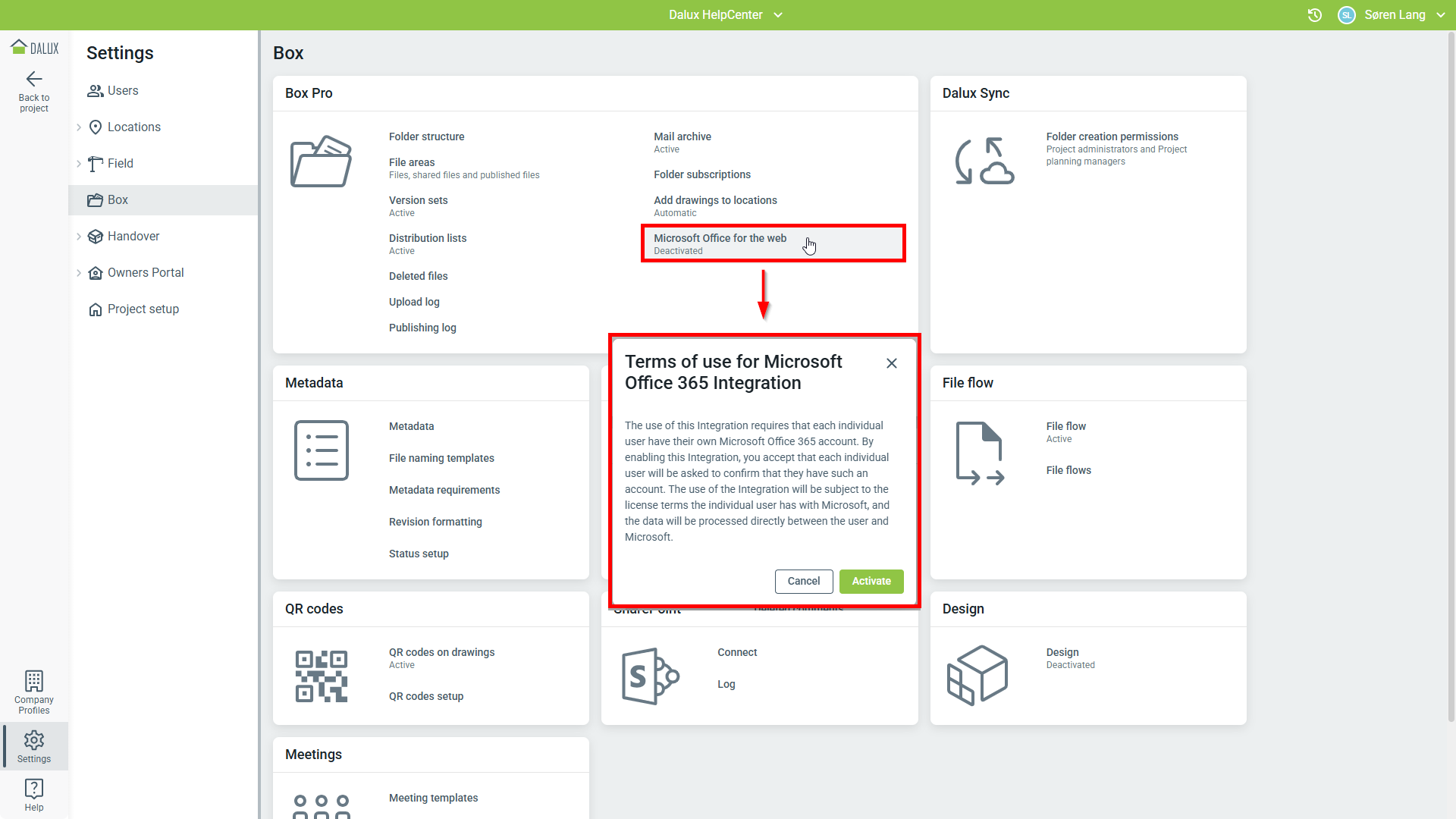Expand the Locations tree item

click(79, 127)
